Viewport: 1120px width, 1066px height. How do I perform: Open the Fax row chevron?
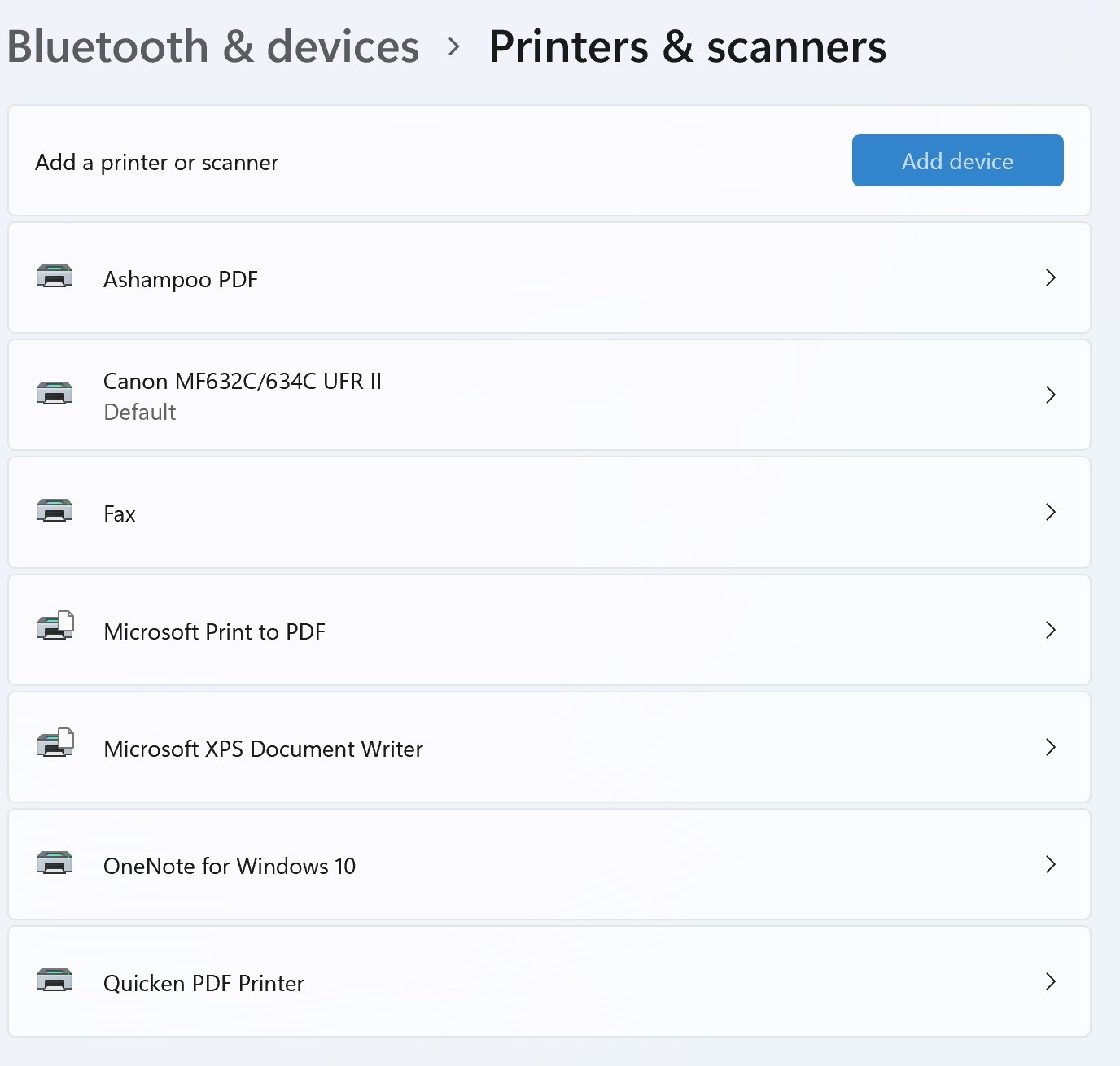coord(1051,512)
